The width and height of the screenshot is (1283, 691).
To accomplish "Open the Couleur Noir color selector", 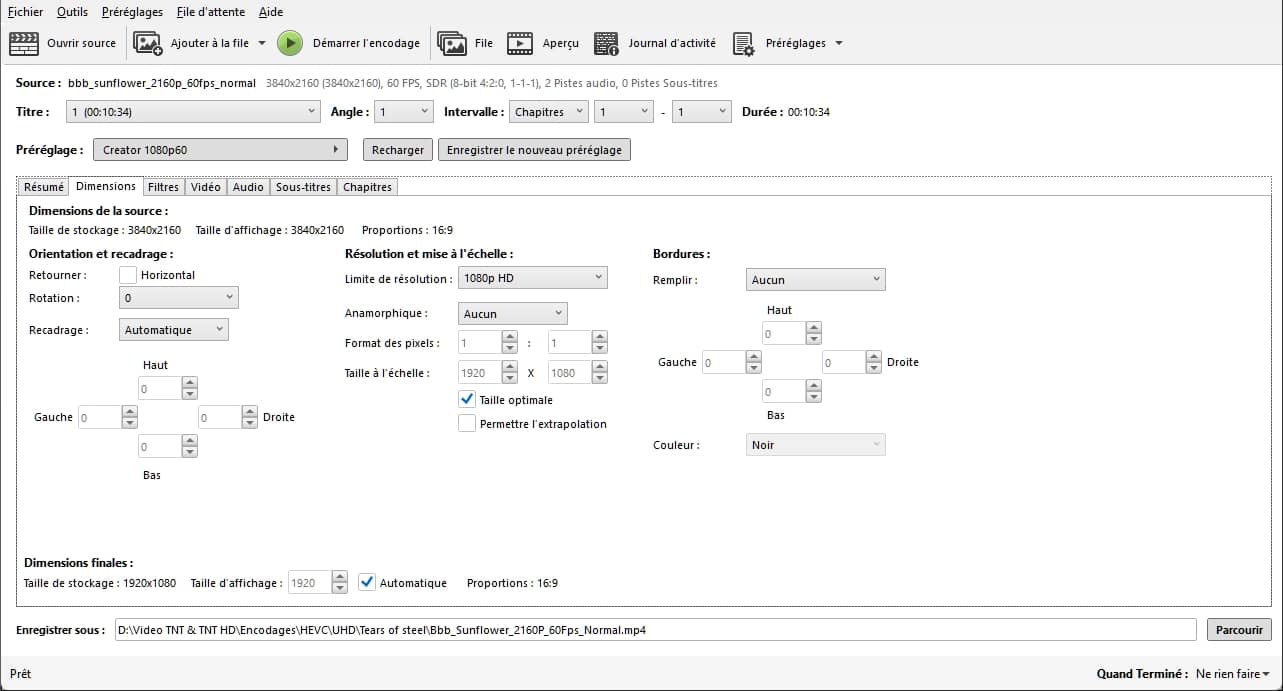I will coord(815,445).
